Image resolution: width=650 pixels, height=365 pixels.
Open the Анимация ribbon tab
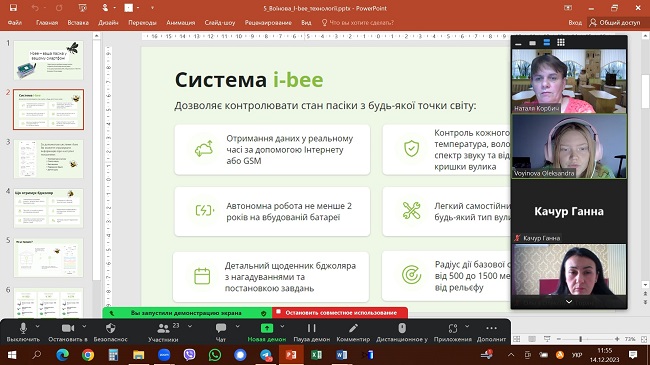coord(181,22)
